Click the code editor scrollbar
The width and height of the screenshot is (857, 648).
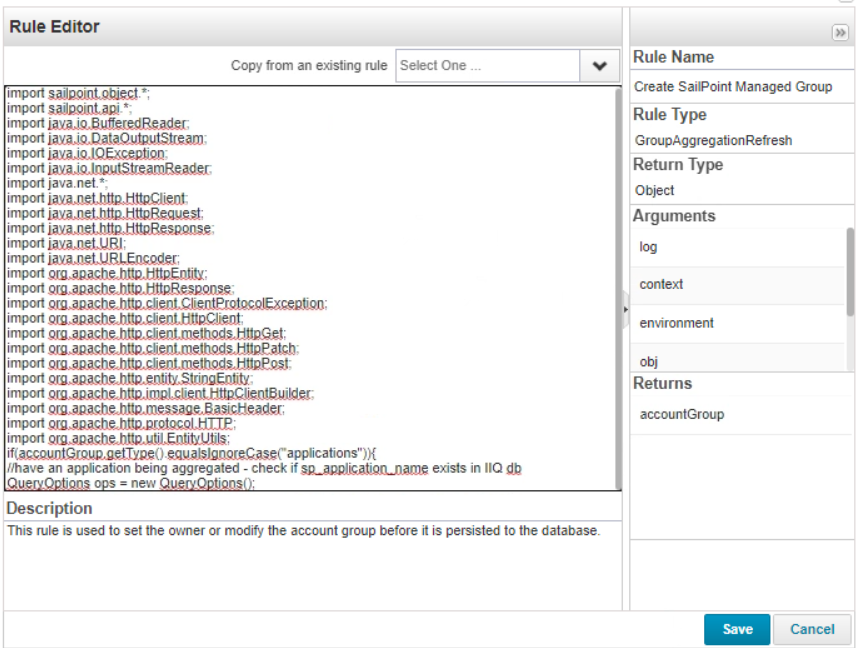click(618, 288)
